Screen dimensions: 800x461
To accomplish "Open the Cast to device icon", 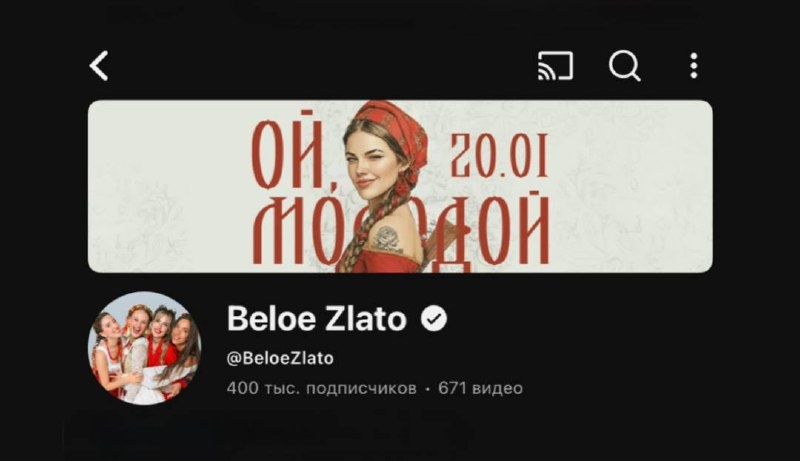I will coord(555,66).
